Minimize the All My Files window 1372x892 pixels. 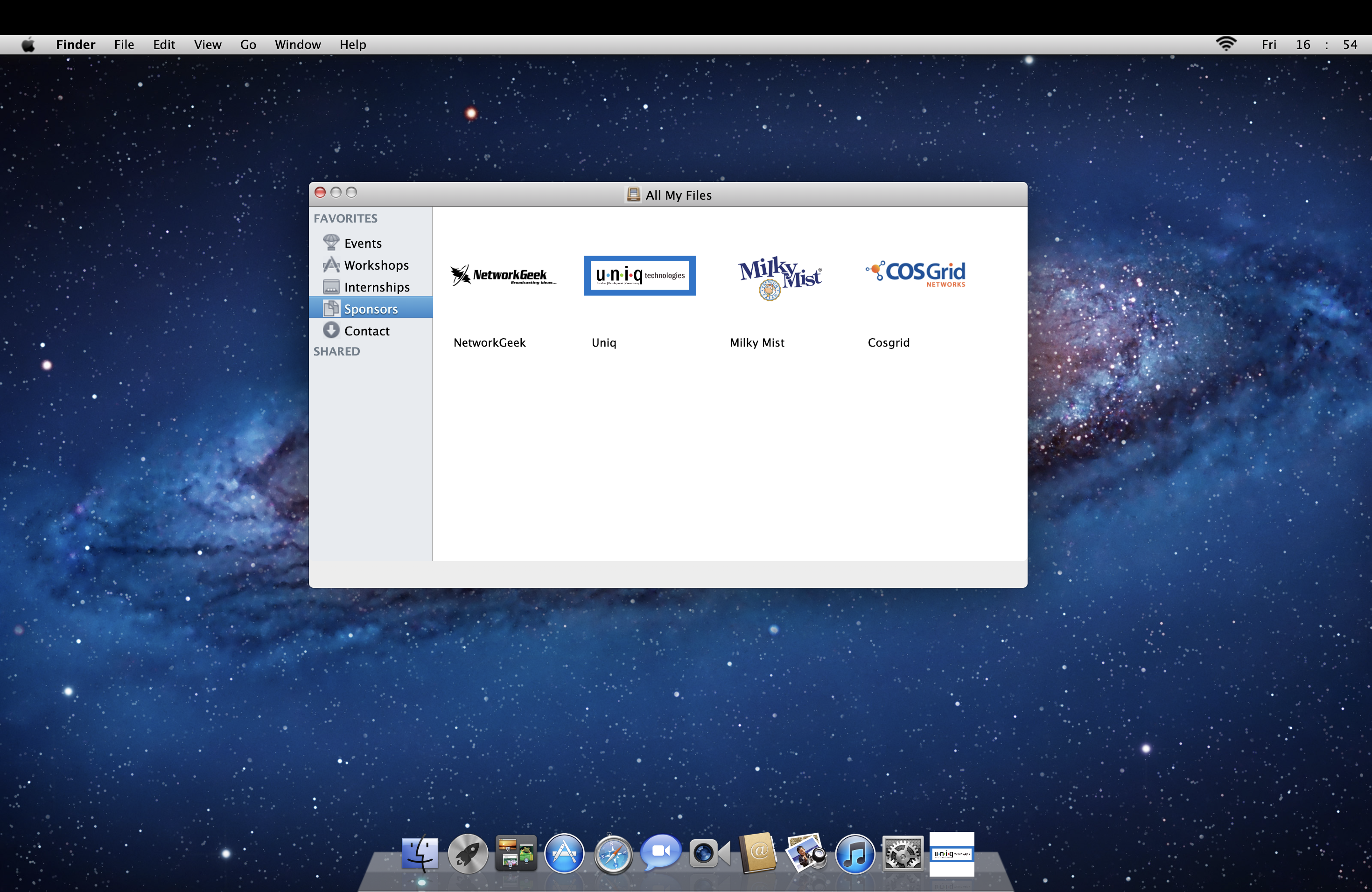pyautogui.click(x=336, y=192)
